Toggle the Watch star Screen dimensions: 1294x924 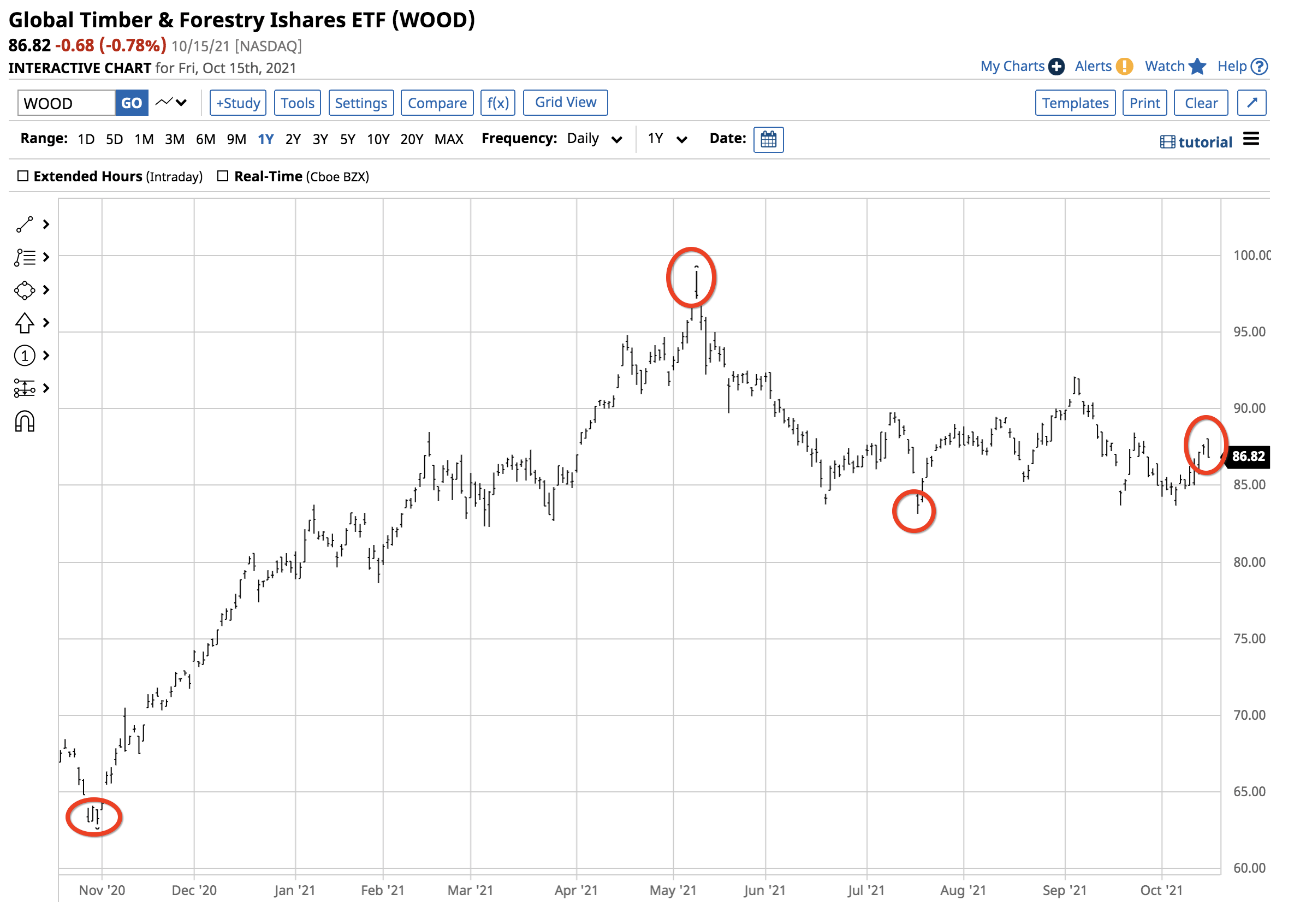1197,67
